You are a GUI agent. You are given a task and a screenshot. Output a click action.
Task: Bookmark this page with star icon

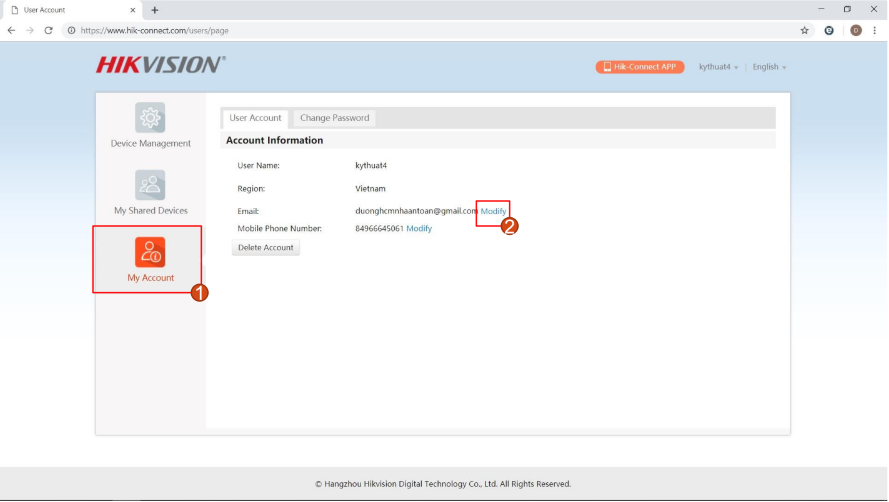pos(804,30)
